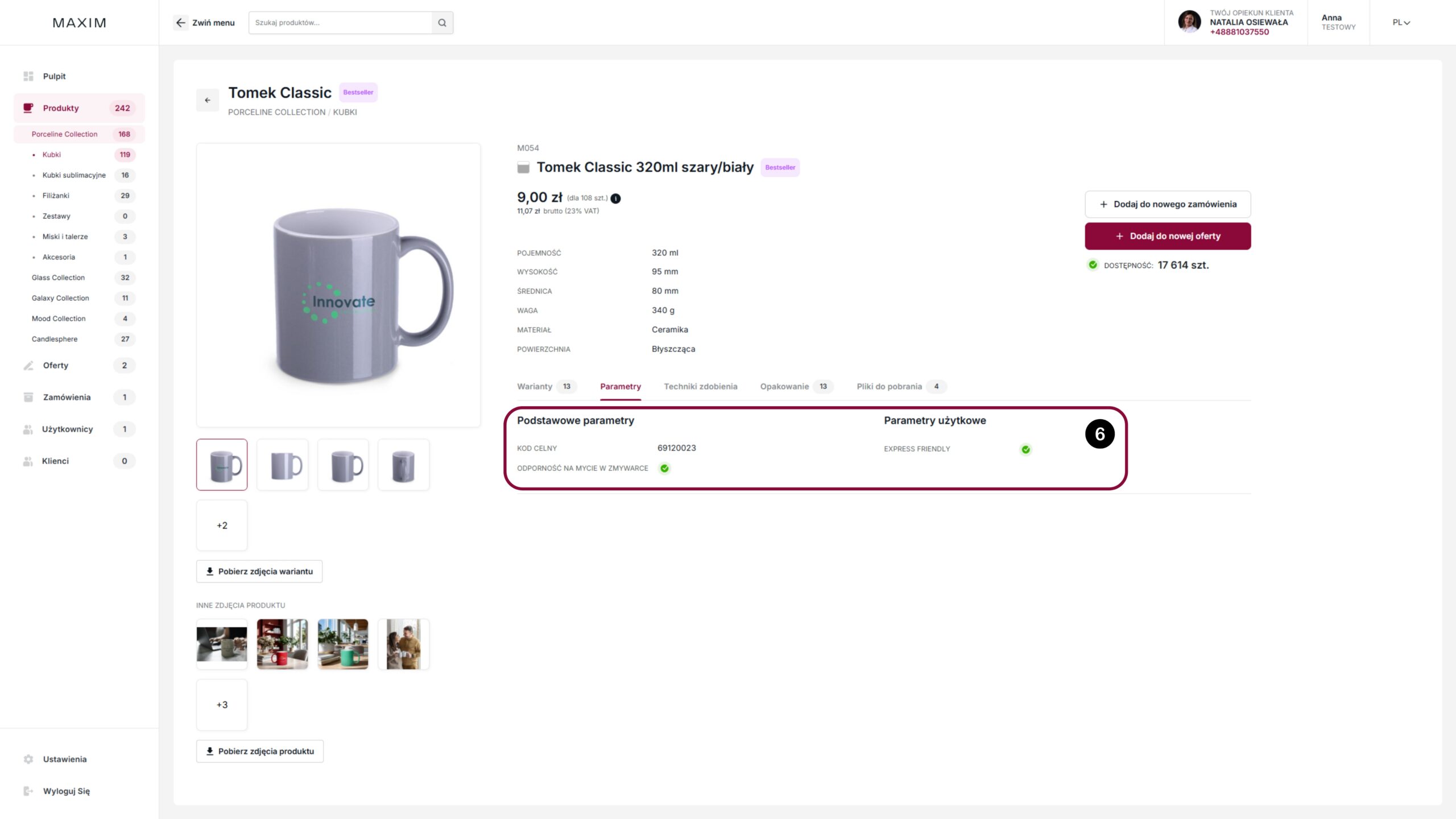Switch to the Techniki zdobienia tab
Image resolution: width=1456 pixels, height=819 pixels.
click(x=700, y=386)
